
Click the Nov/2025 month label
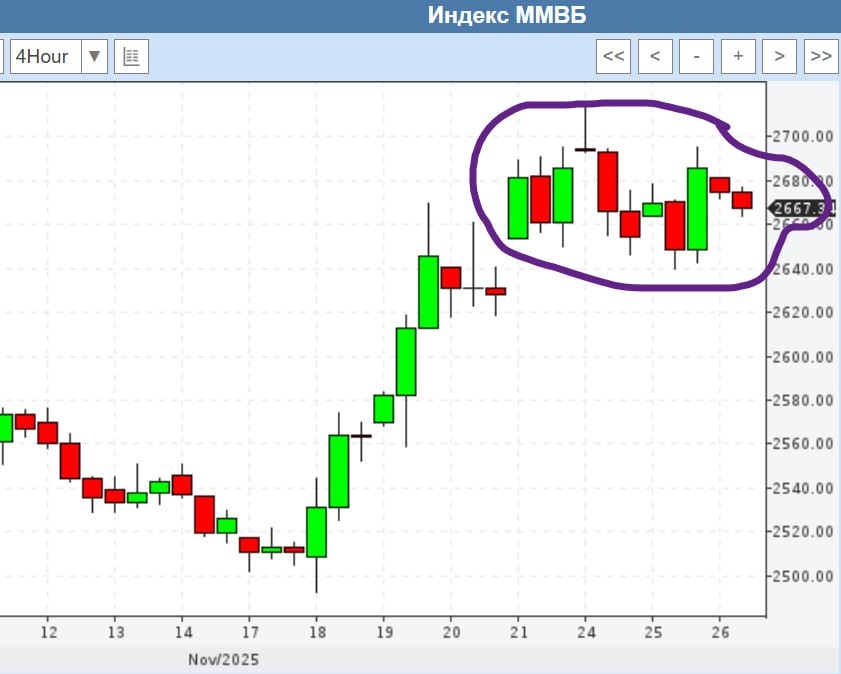click(x=223, y=660)
